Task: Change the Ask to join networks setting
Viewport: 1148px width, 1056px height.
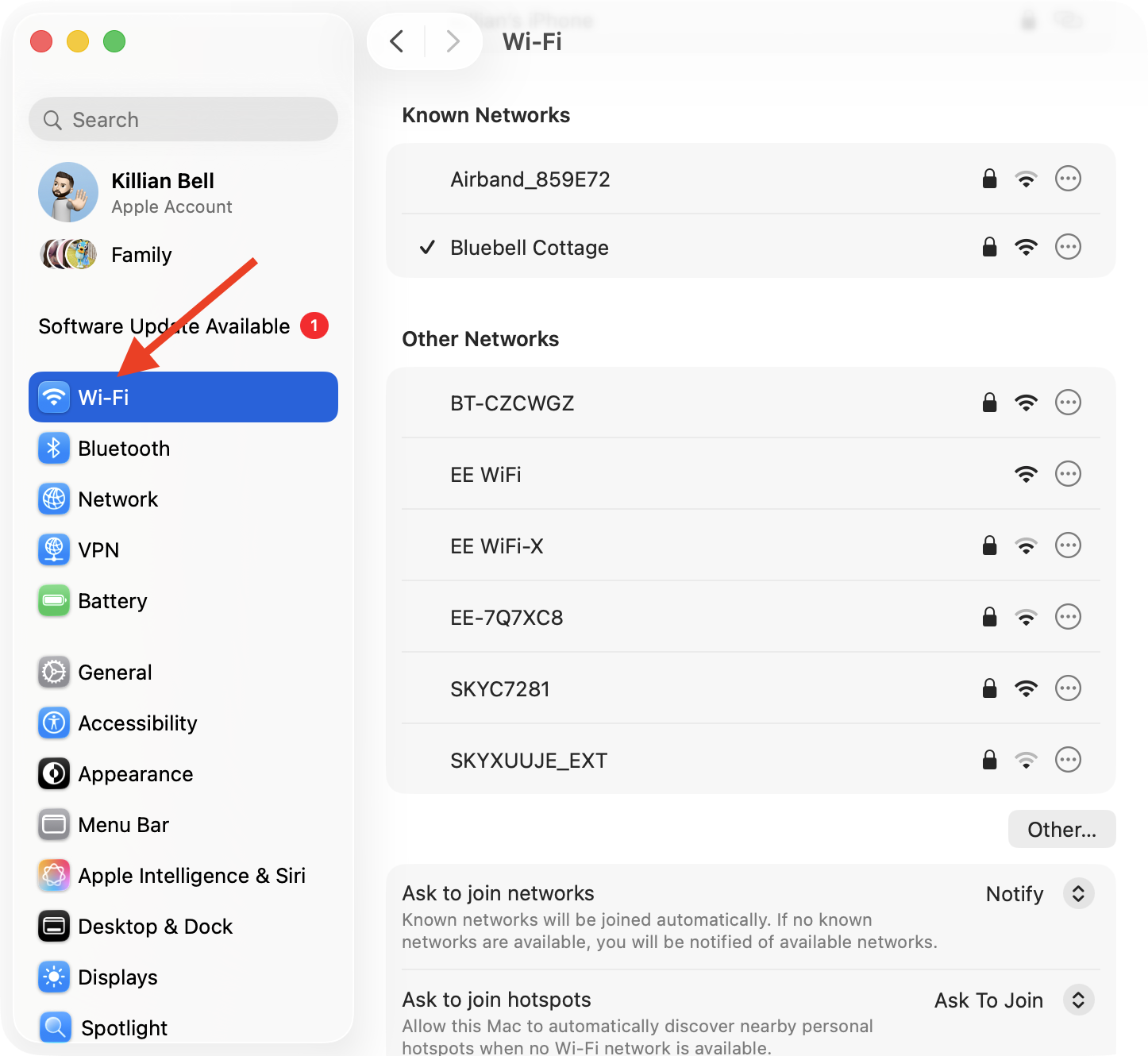Action: [x=1078, y=893]
